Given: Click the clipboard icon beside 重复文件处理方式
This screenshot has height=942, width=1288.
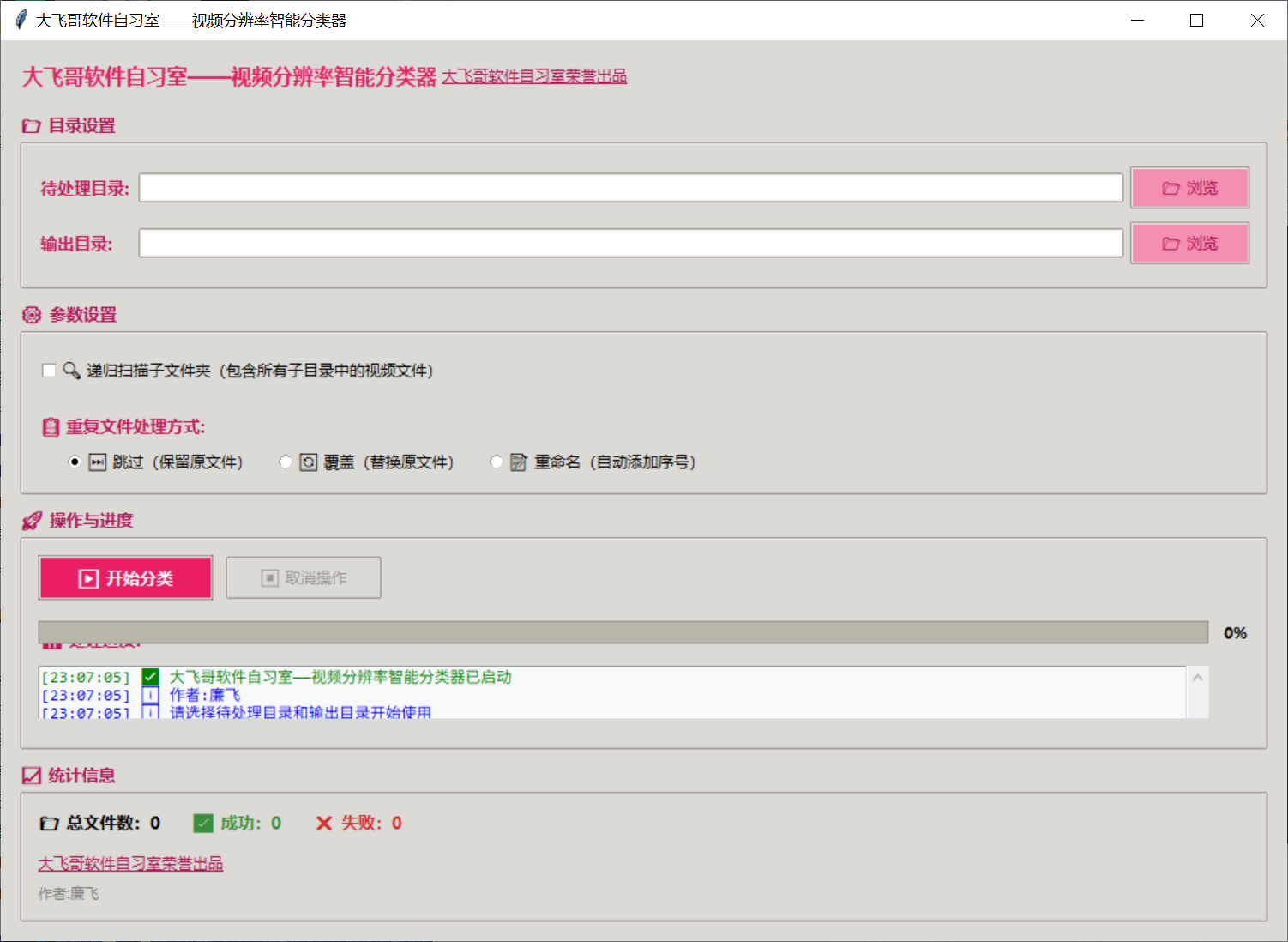Looking at the screenshot, I should pyautogui.click(x=50, y=426).
